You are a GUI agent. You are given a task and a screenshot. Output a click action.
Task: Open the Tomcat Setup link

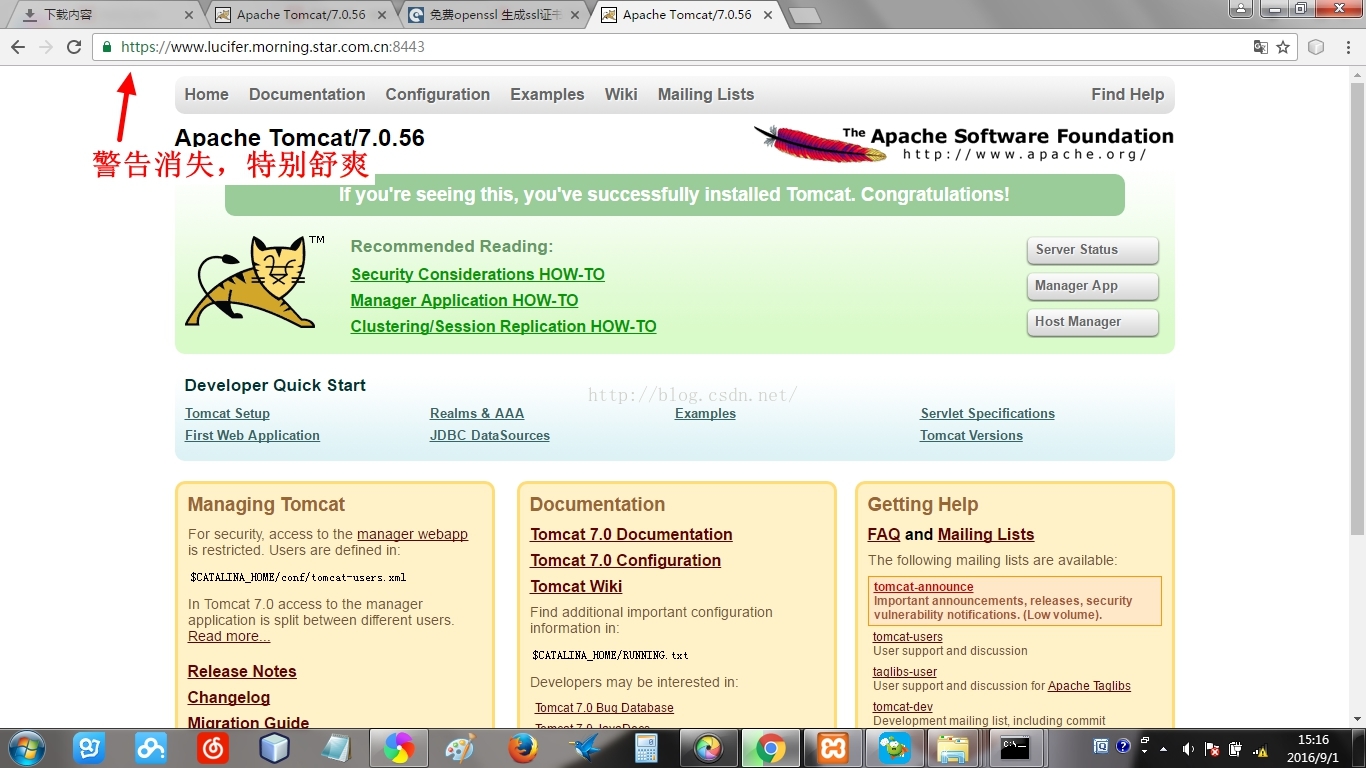(227, 413)
